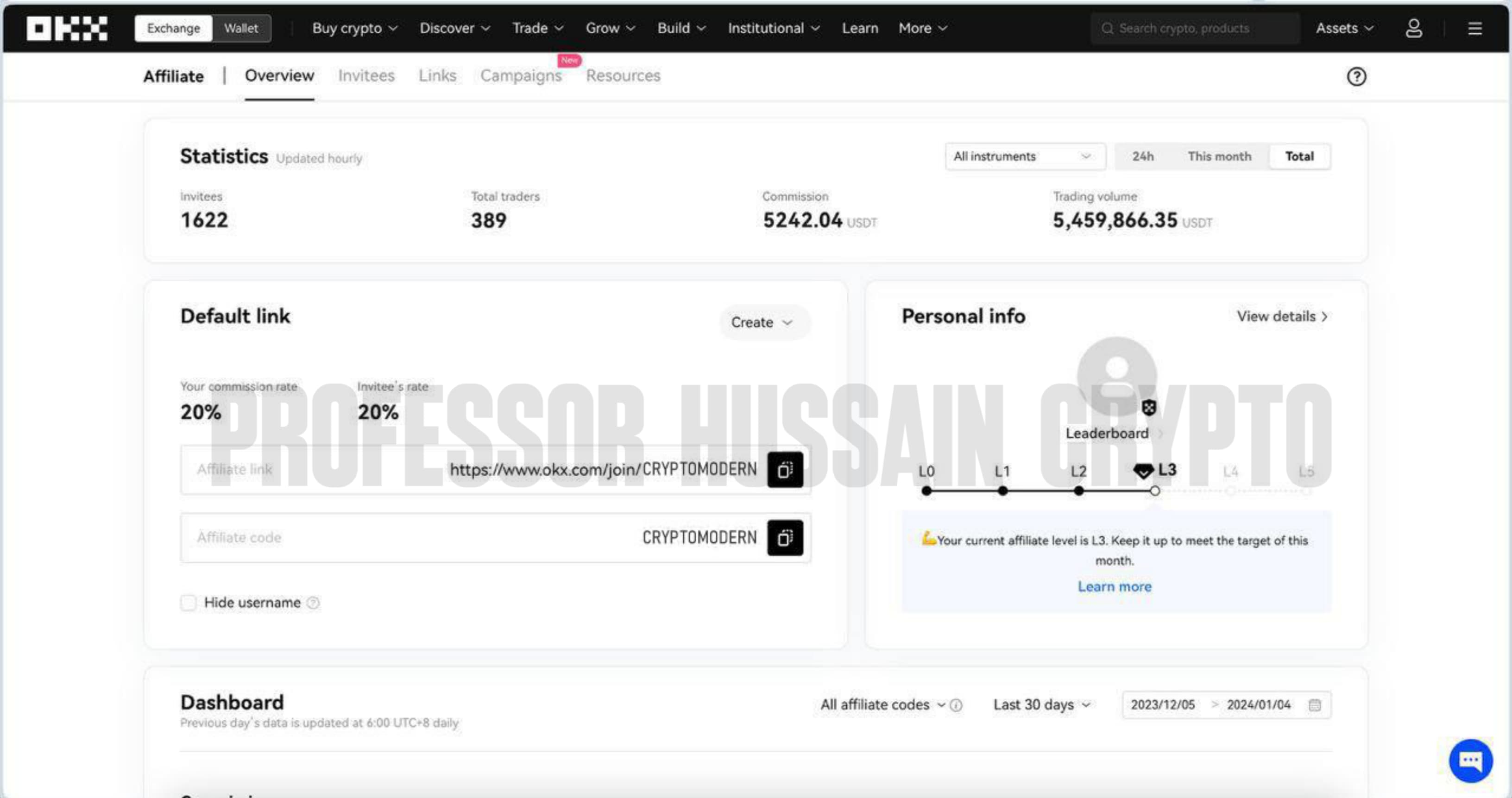Click Learn more about affiliate levels

click(1114, 586)
